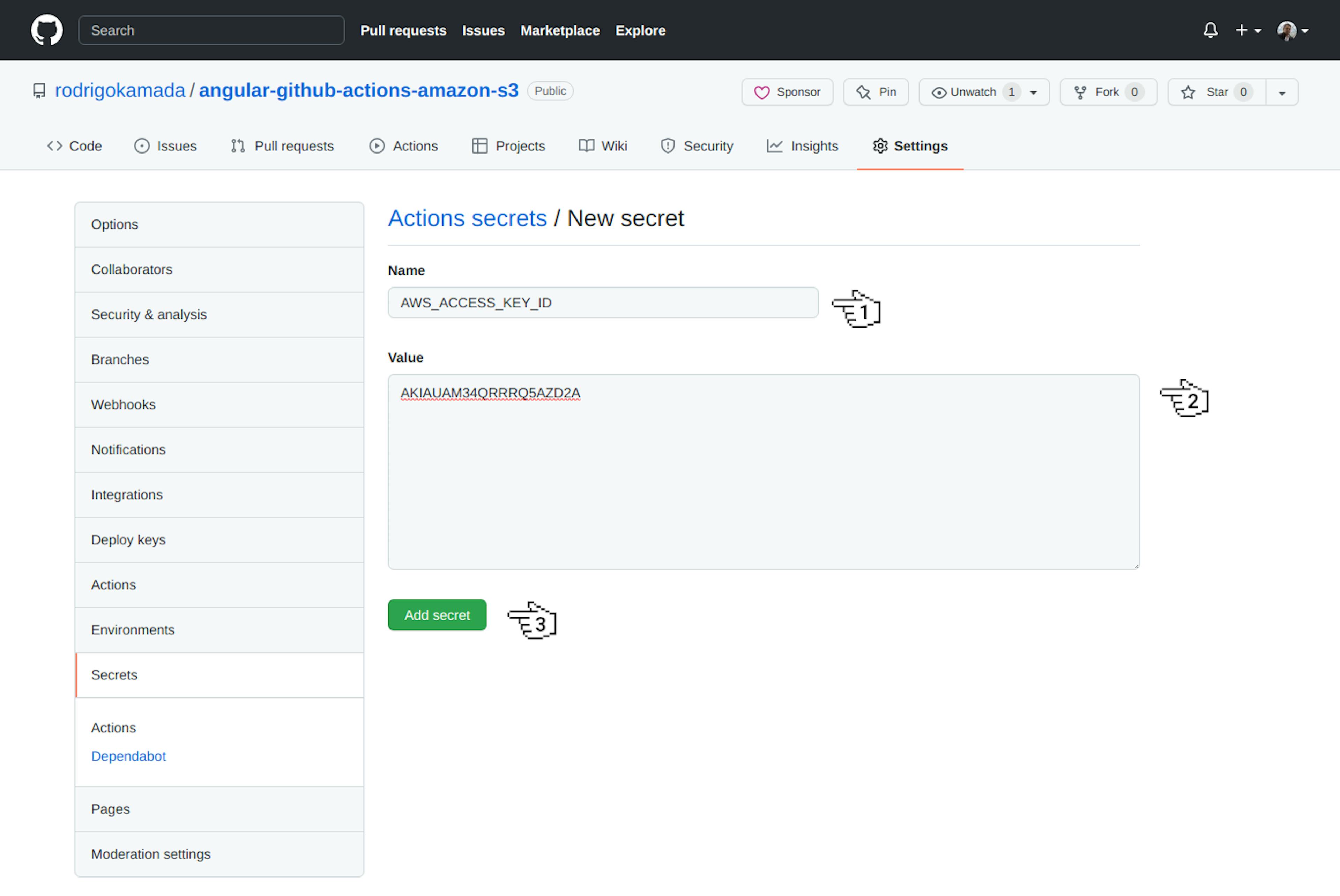
Task: Click the Value text area
Action: click(x=764, y=472)
